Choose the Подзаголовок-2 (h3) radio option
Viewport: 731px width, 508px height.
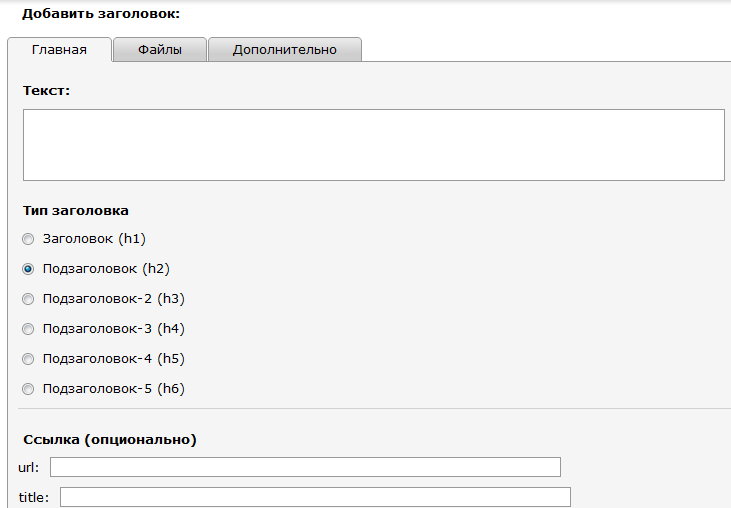(x=28, y=299)
